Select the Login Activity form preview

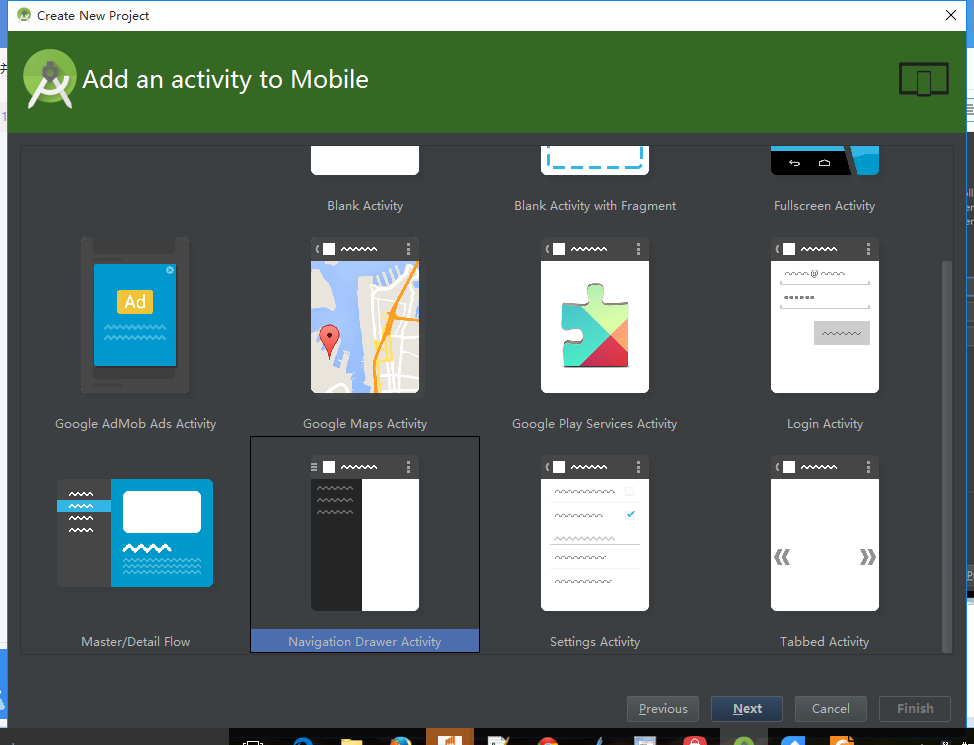(824, 315)
